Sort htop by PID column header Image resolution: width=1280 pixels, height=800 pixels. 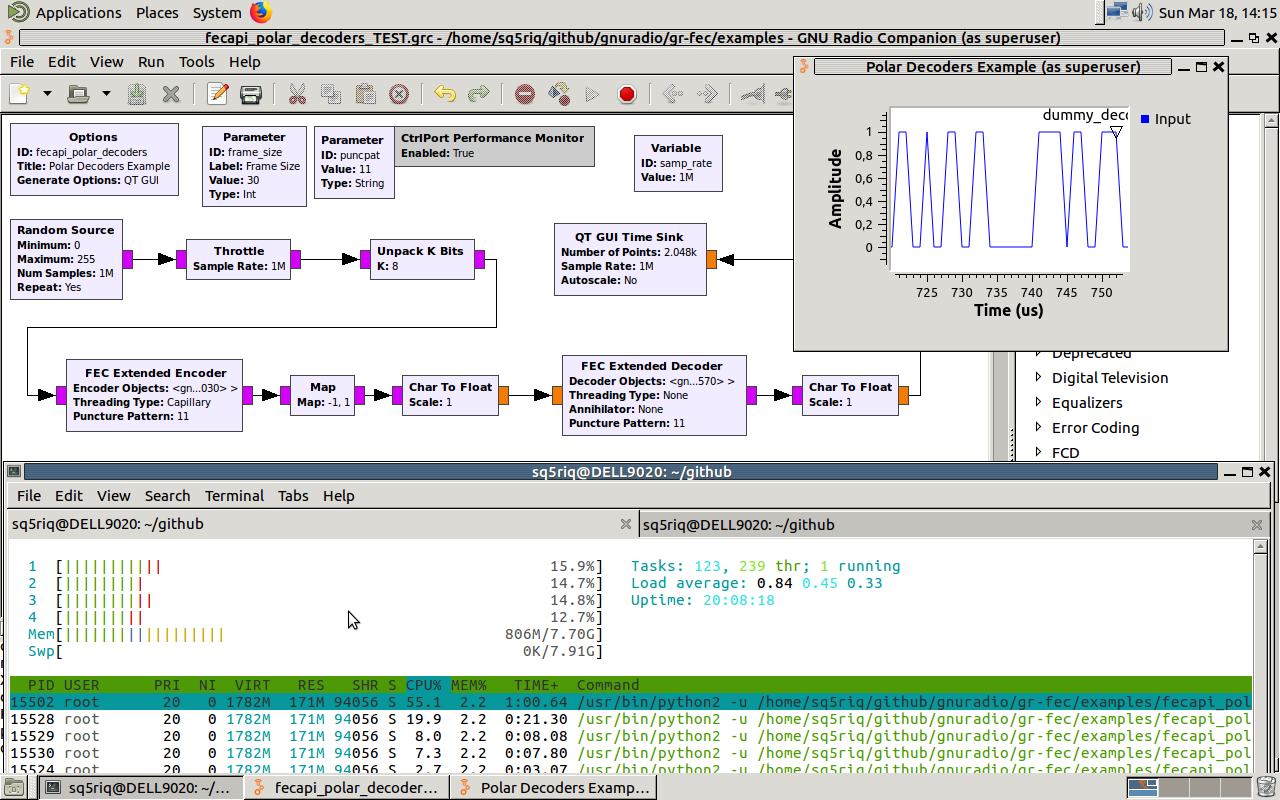[x=42, y=685]
